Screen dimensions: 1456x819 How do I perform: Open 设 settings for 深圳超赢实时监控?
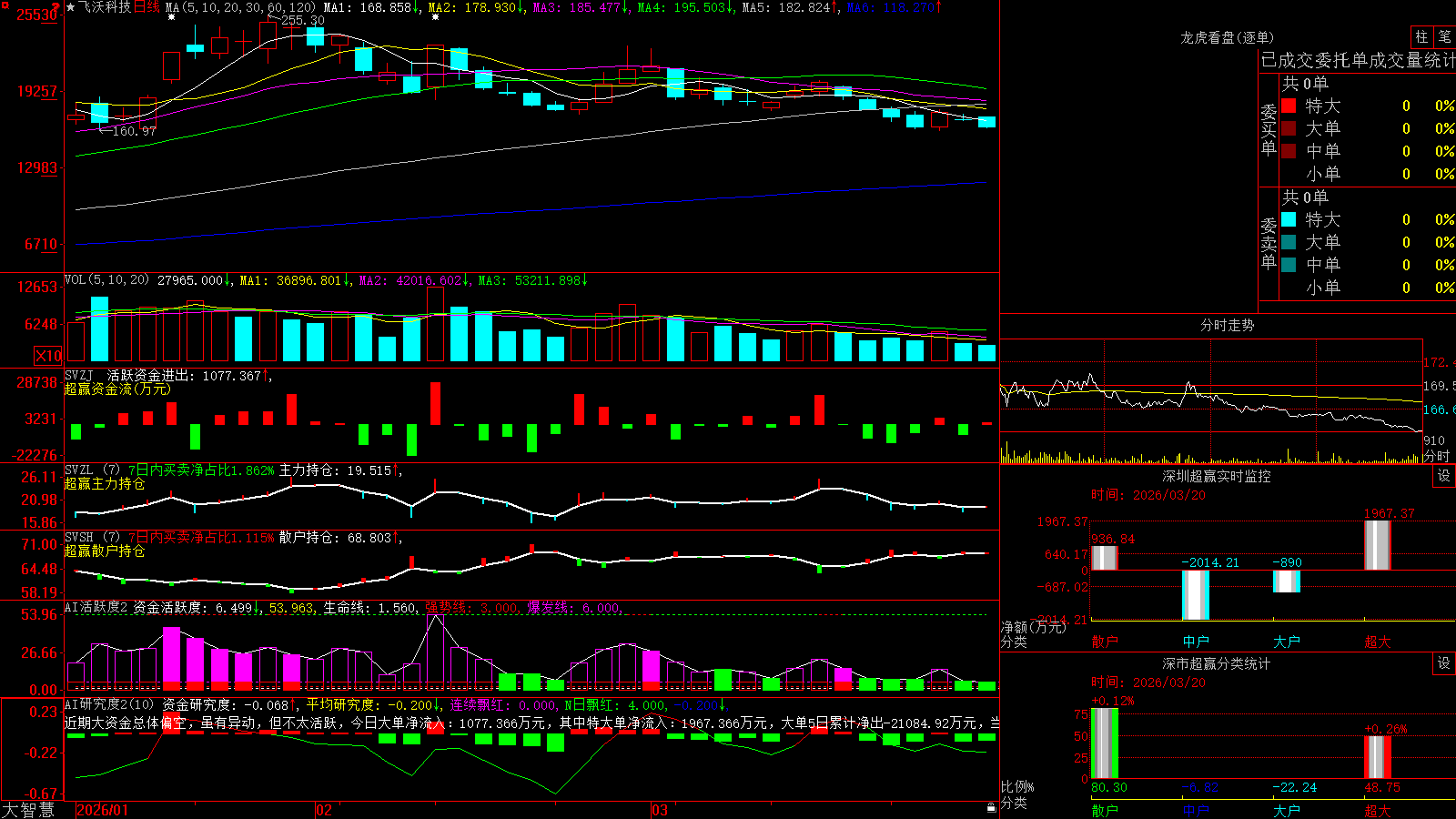(1444, 476)
